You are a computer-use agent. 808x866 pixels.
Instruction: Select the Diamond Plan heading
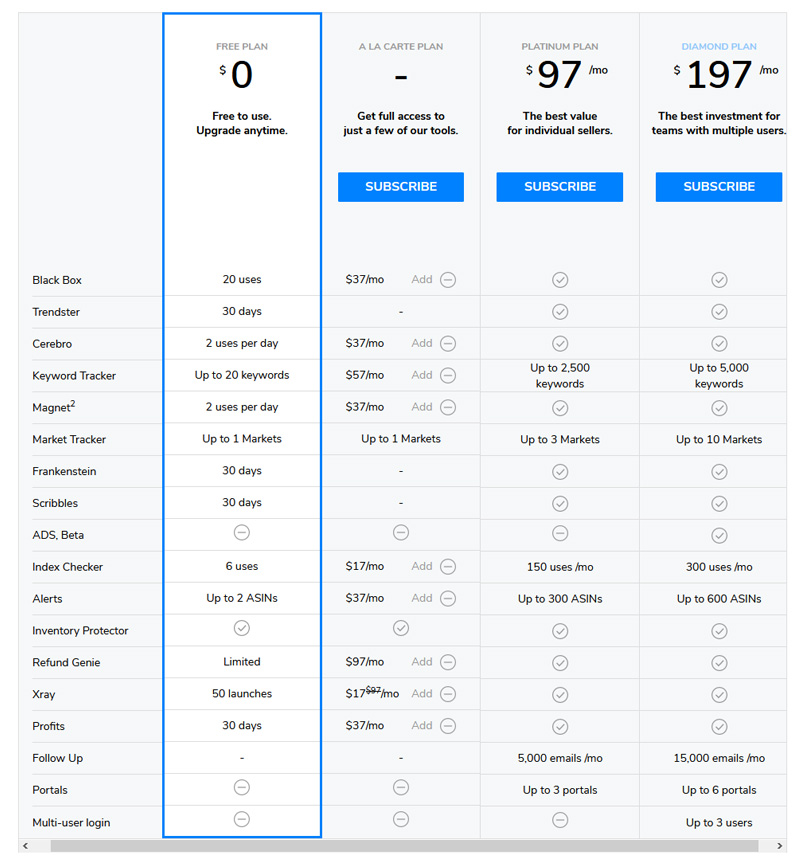(x=719, y=47)
